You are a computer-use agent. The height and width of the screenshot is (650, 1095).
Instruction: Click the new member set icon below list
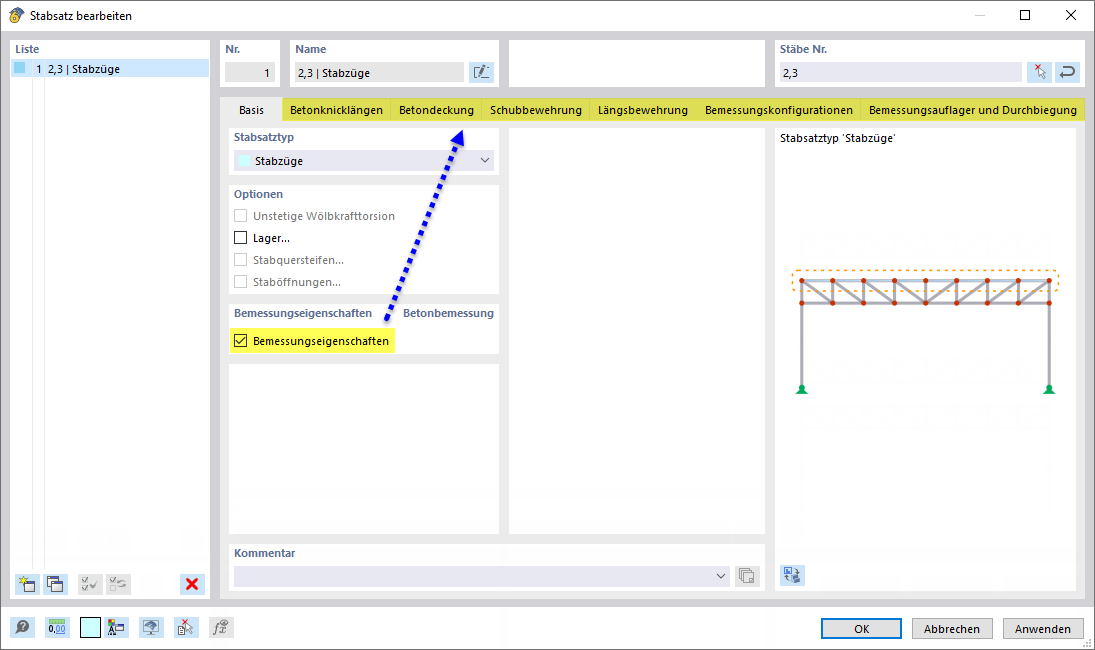tap(27, 584)
